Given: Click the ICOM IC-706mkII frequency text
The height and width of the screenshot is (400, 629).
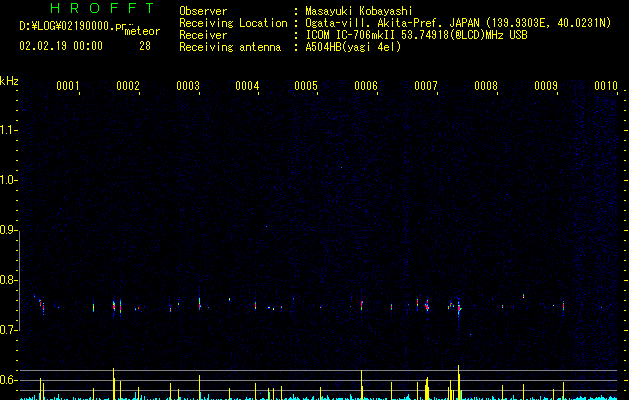Looking at the screenshot, I should point(416,35).
